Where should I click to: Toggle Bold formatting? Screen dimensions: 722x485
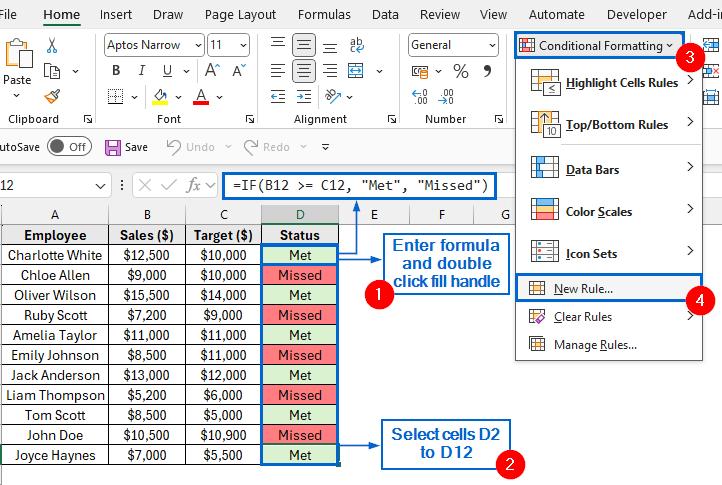tap(116, 71)
